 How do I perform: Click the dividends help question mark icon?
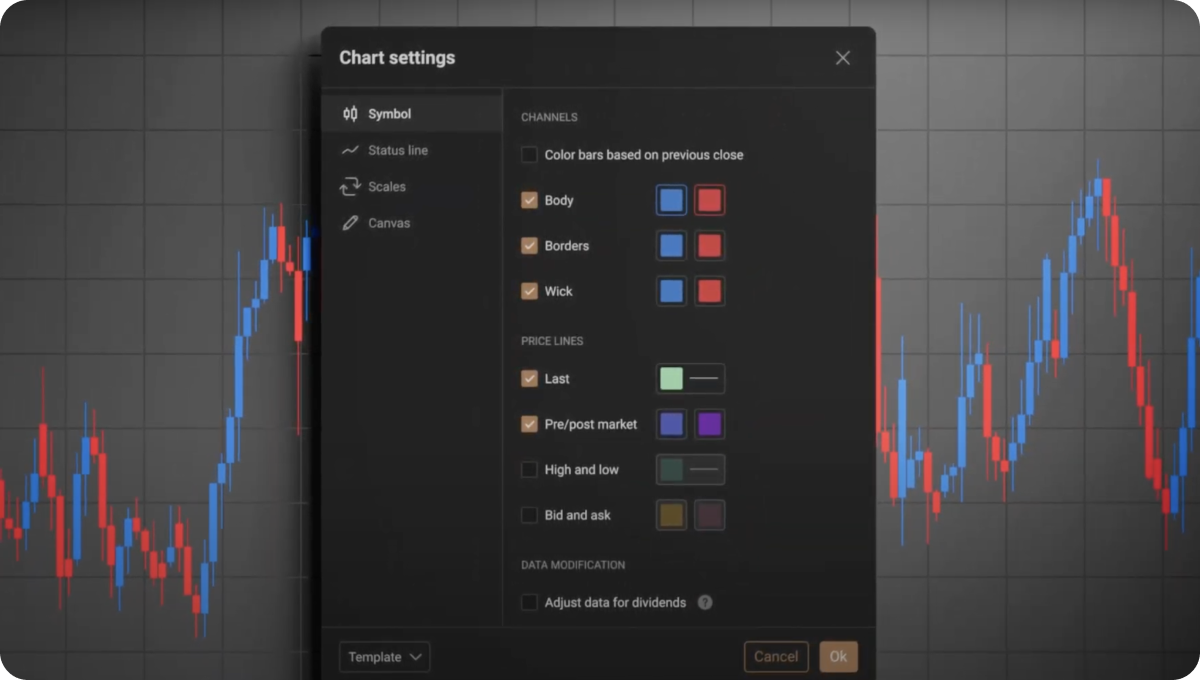click(x=705, y=602)
